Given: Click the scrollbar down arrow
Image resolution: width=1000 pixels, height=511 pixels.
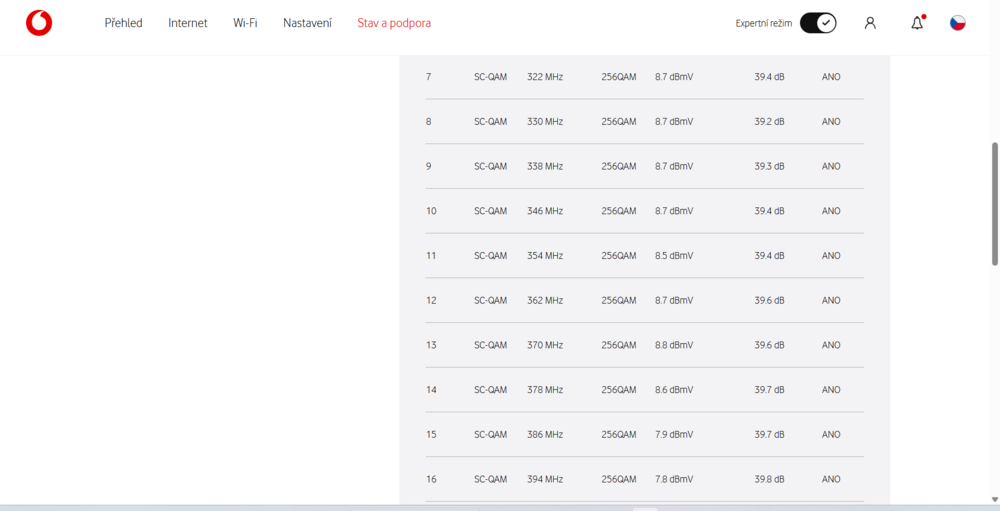Looking at the screenshot, I should (x=994, y=500).
